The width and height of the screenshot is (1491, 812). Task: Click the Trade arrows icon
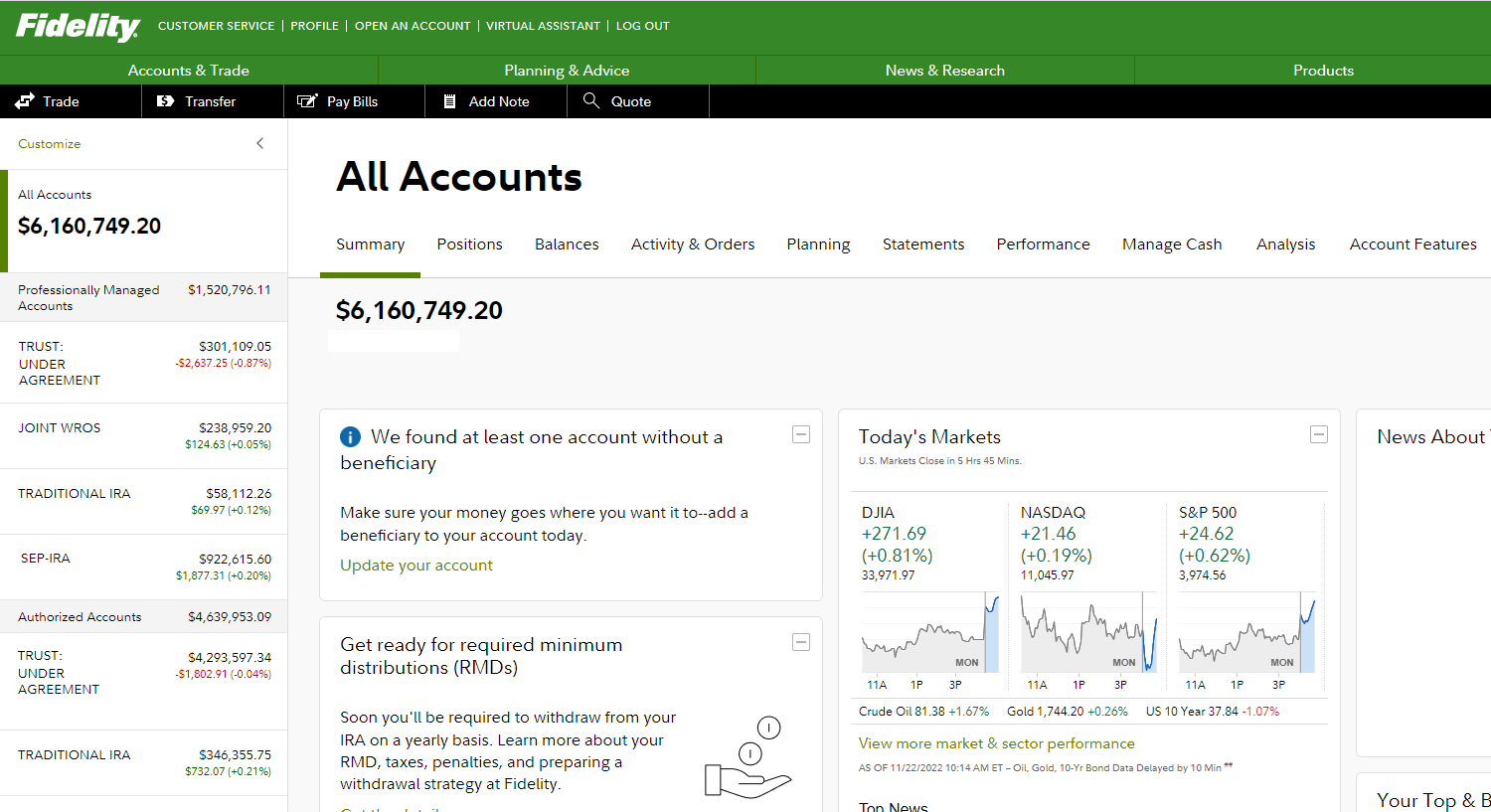click(25, 101)
